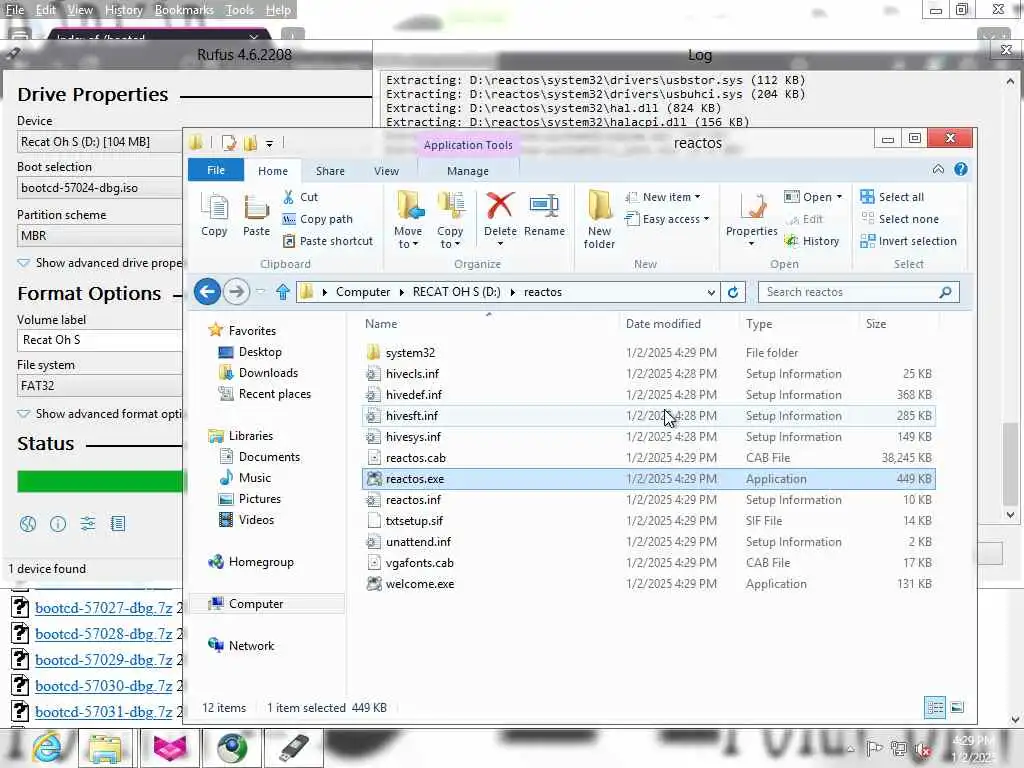
Task: Click RECAT OH S (D:) breadcrumb
Action: 456,292
